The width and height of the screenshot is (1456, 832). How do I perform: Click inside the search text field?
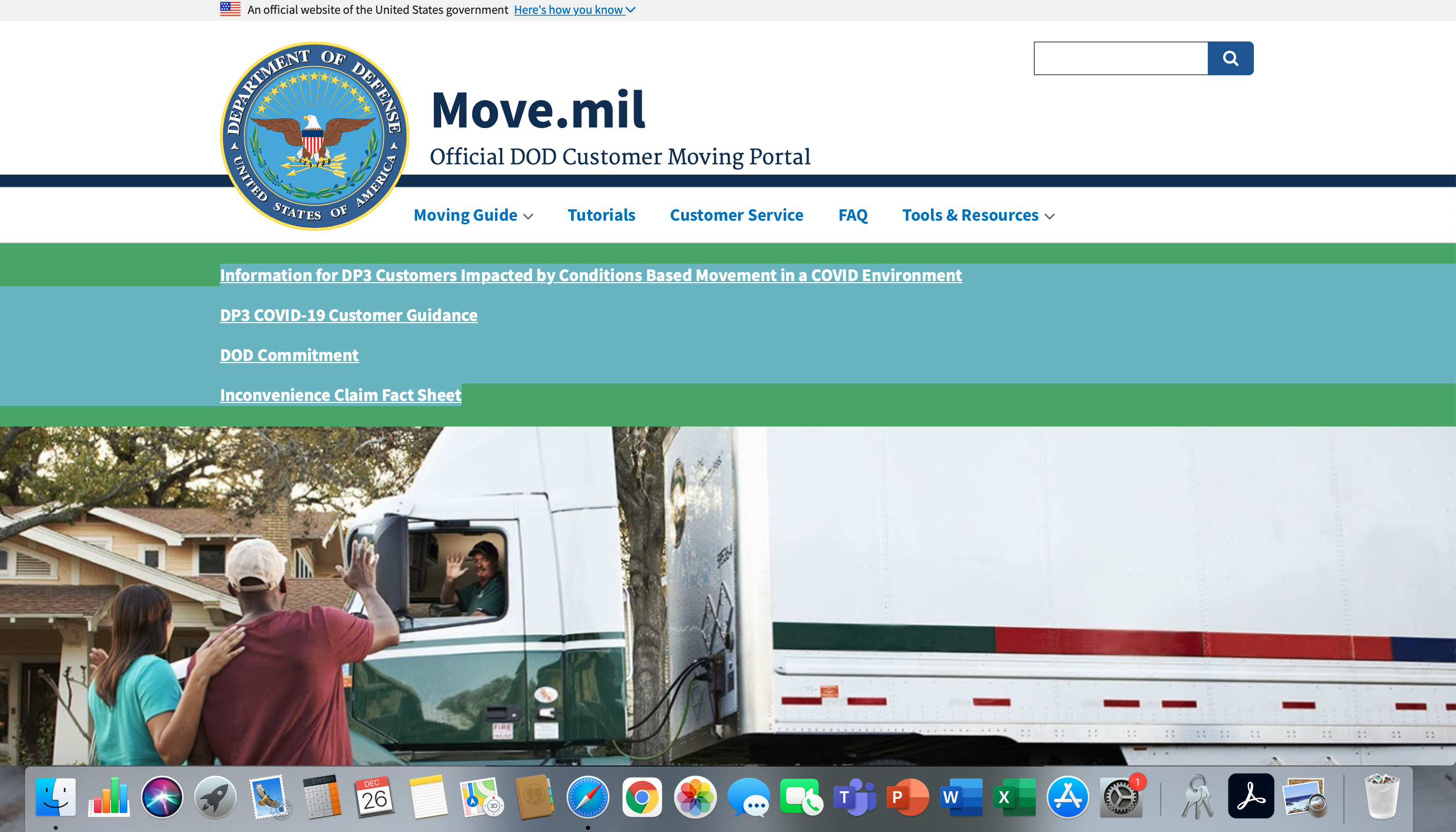[x=1120, y=58]
